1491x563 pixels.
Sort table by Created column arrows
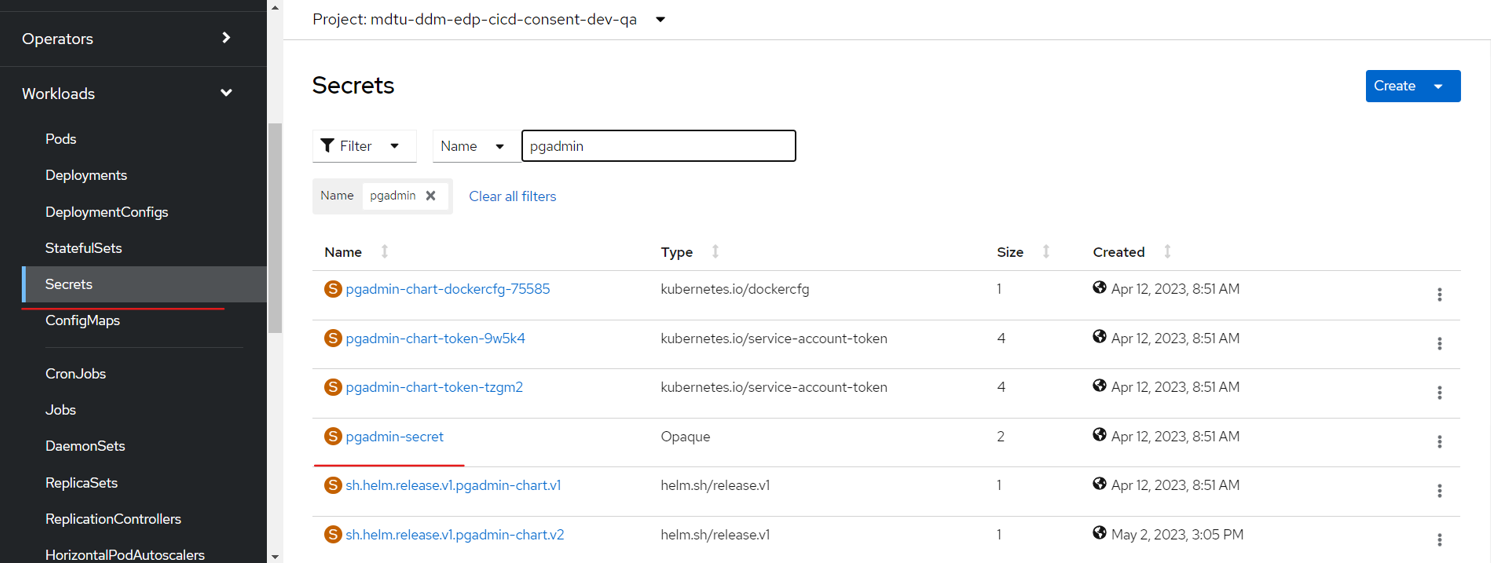tap(1167, 252)
